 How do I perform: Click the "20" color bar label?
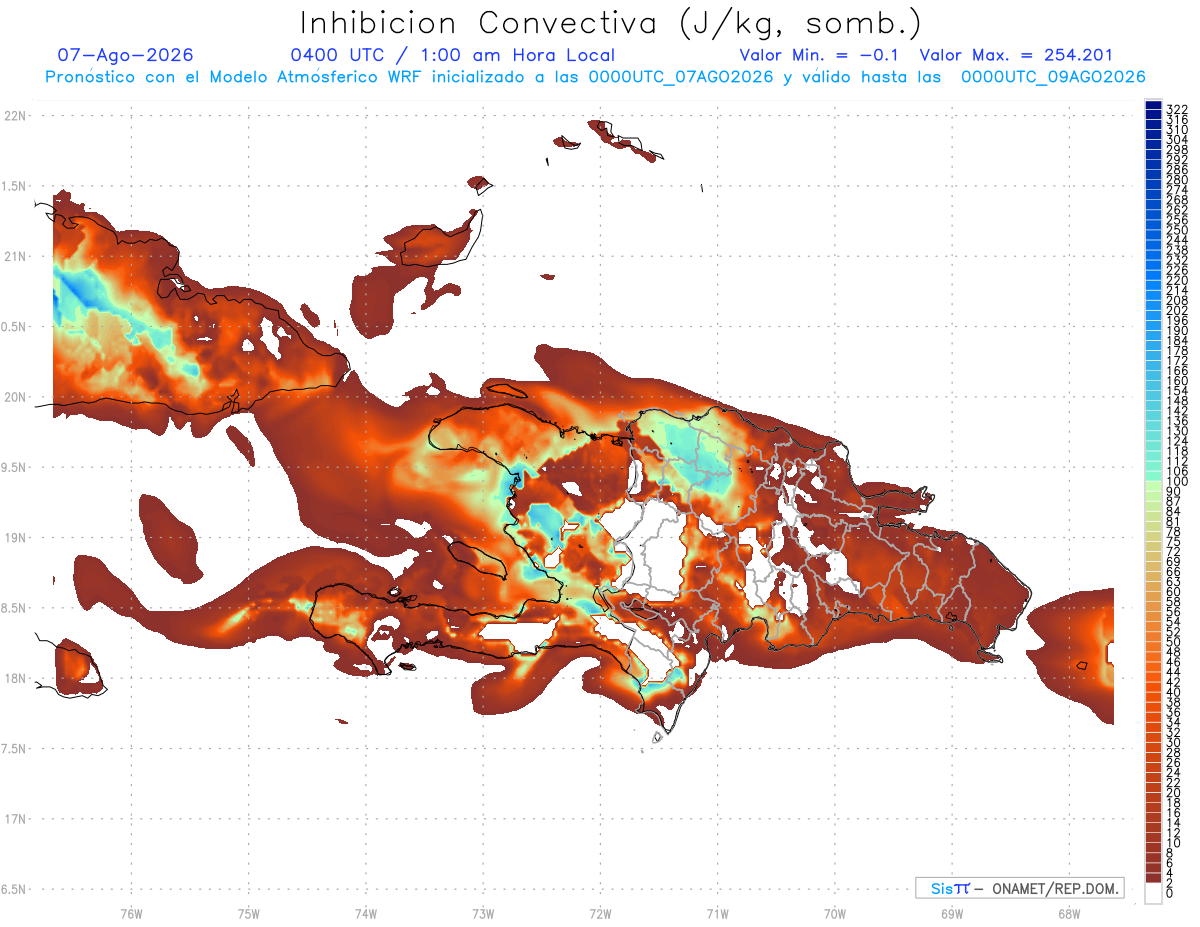(1173, 792)
